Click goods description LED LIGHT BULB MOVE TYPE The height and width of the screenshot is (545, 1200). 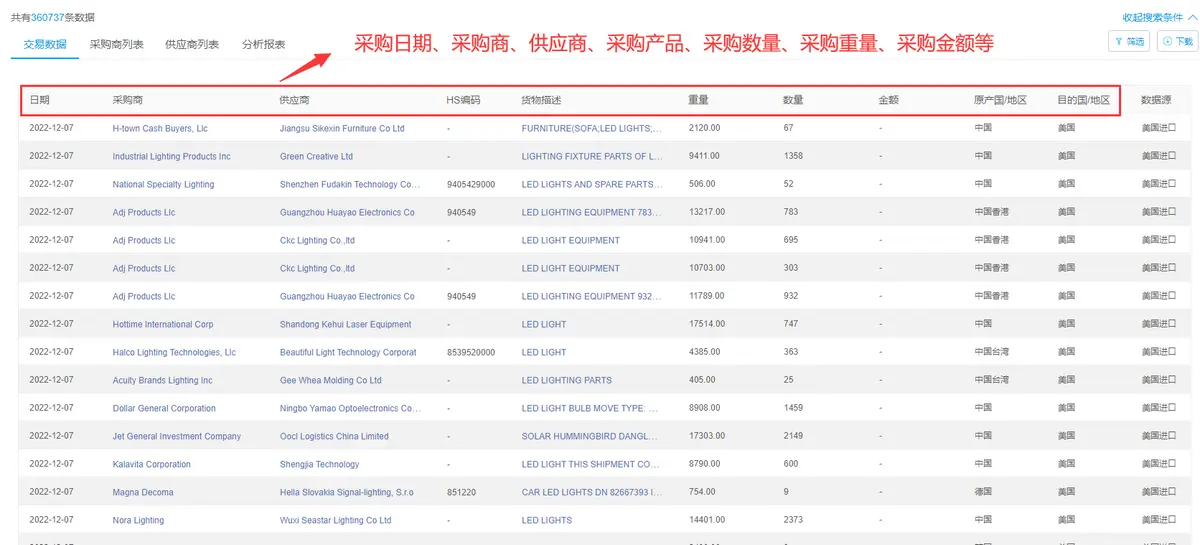(x=590, y=408)
